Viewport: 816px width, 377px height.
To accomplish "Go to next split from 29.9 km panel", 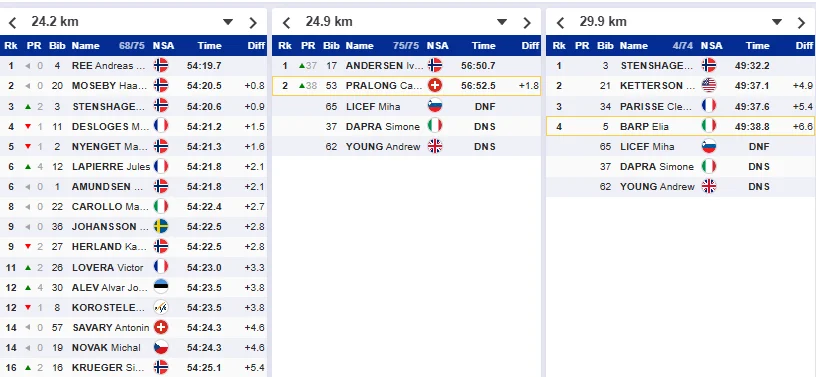I will (x=801, y=22).
